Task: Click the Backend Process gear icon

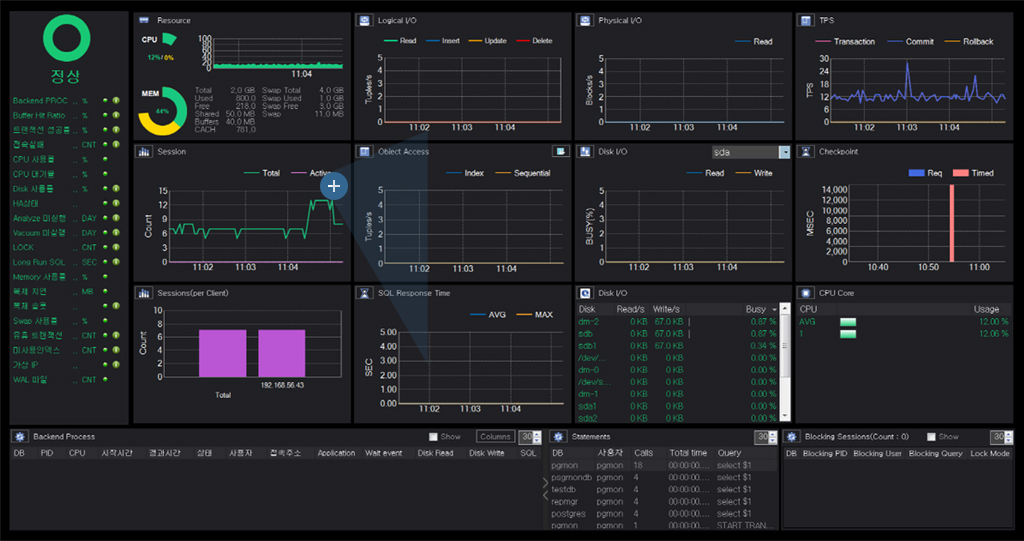Action: tap(20, 437)
